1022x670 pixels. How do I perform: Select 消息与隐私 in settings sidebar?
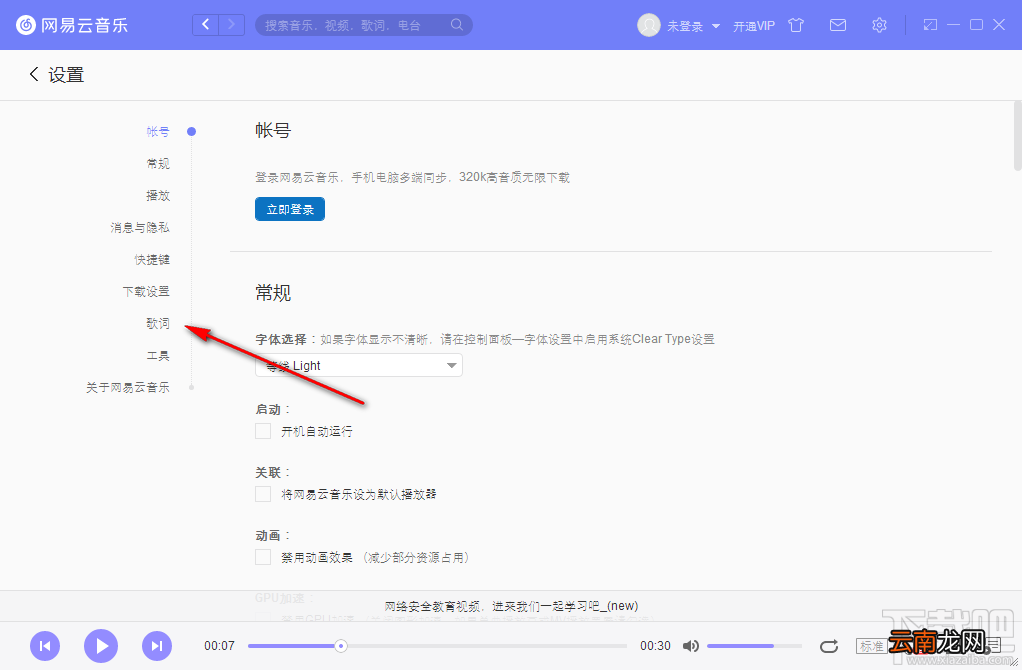pos(139,227)
